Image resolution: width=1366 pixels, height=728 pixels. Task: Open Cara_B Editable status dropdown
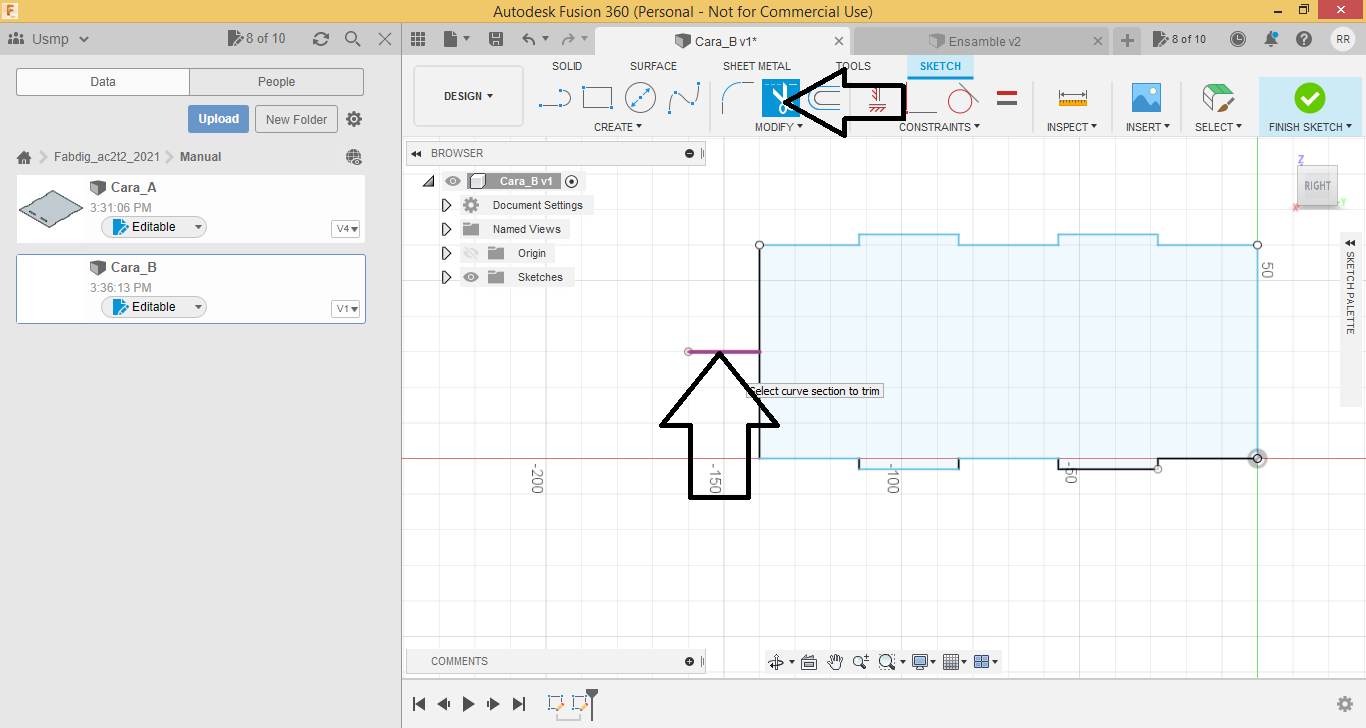tap(154, 307)
